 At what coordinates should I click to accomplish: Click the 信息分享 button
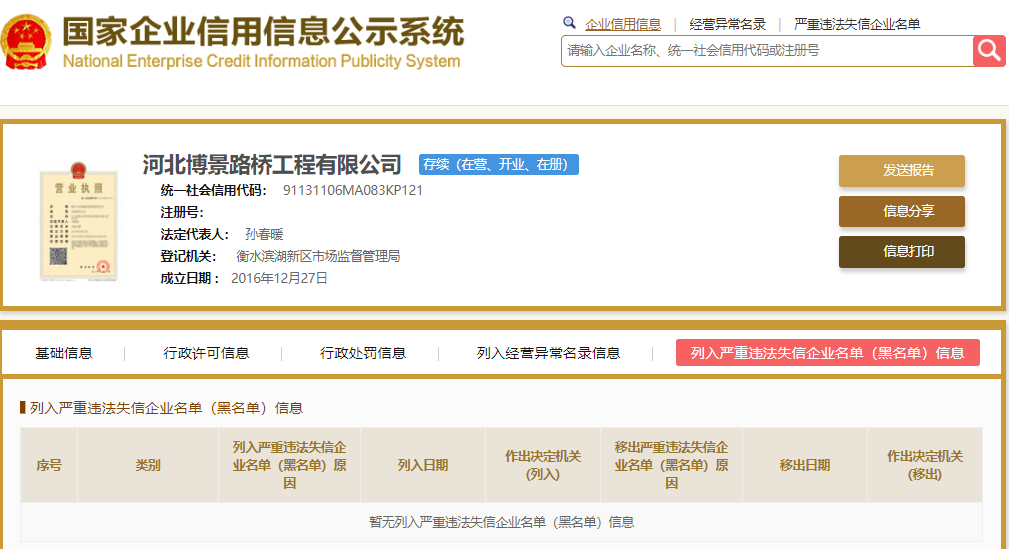pos(902,211)
